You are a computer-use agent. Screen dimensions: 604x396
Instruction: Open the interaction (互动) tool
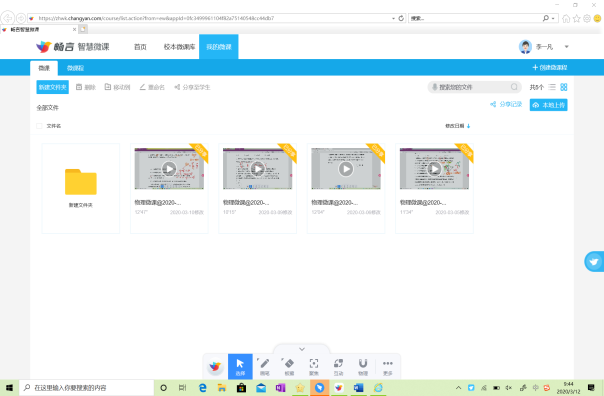338,366
